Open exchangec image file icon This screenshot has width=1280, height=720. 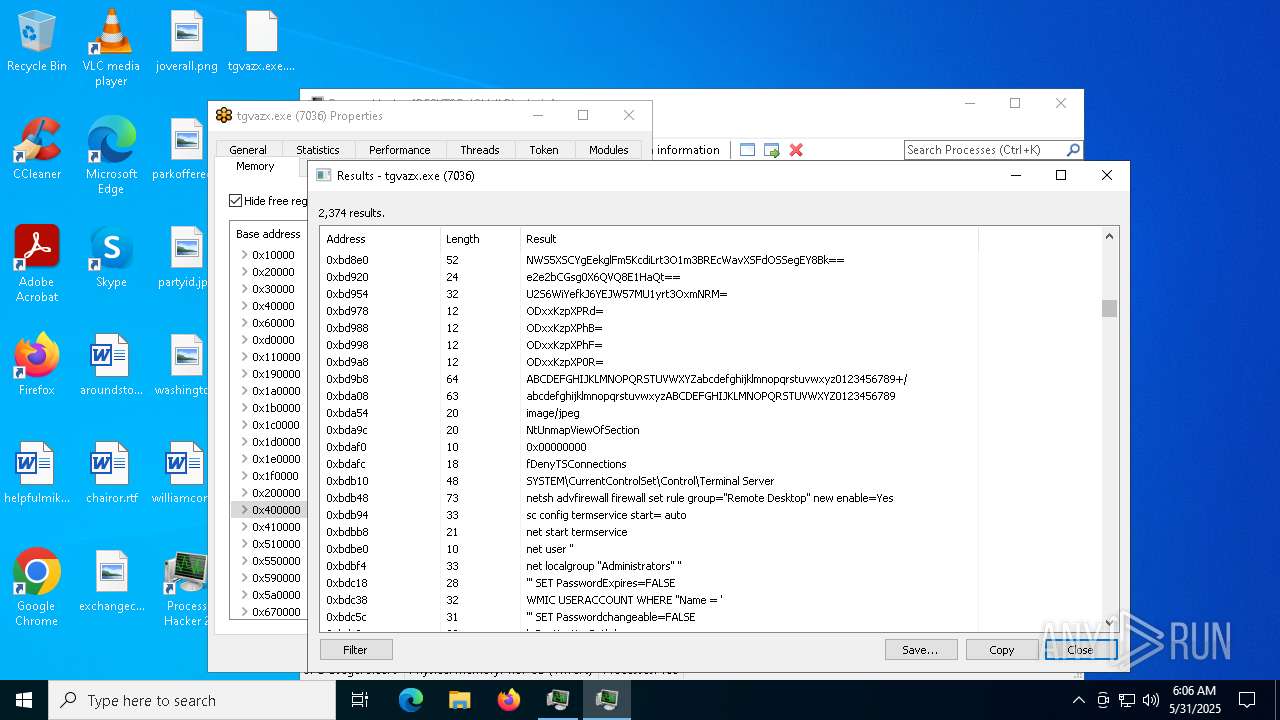tap(111, 581)
